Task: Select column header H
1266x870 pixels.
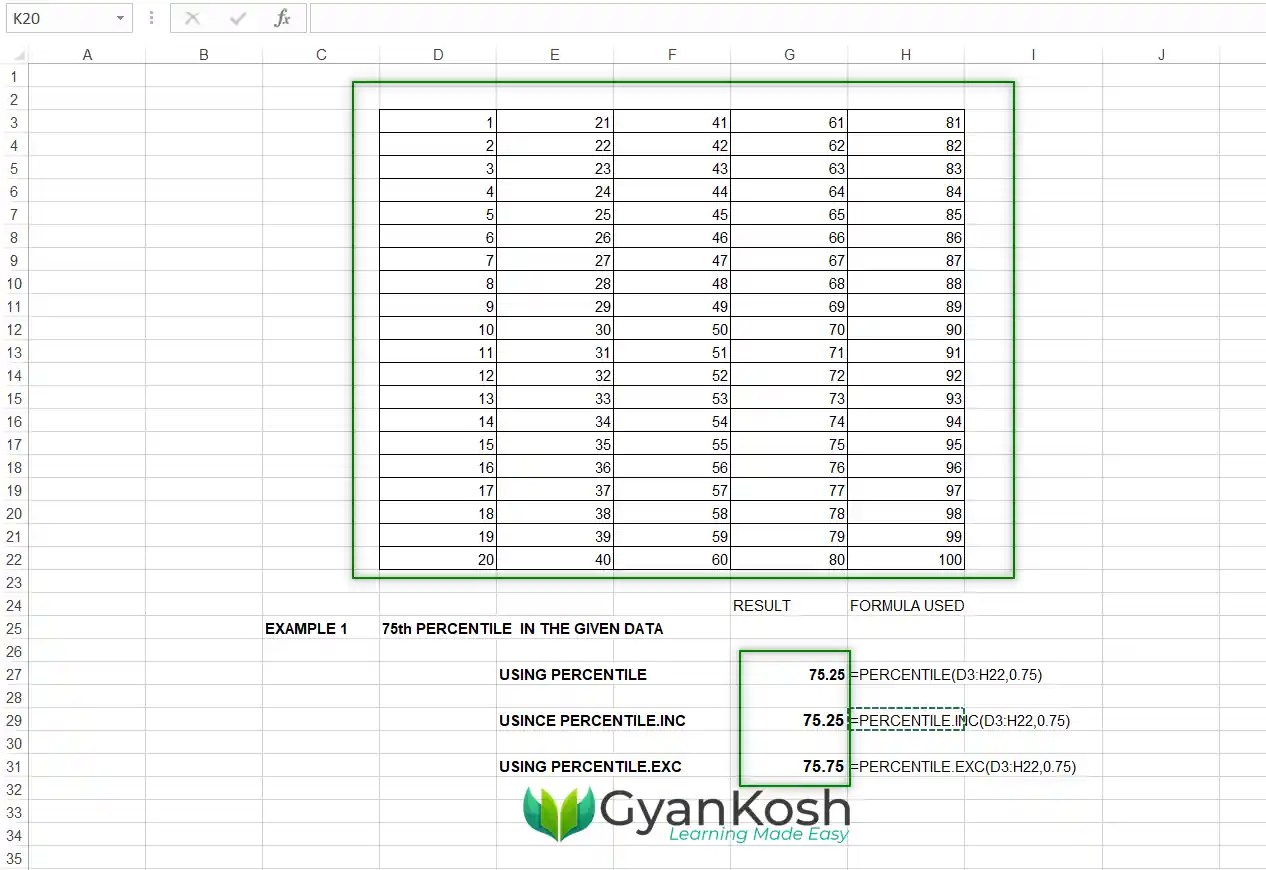Action: (x=905, y=54)
